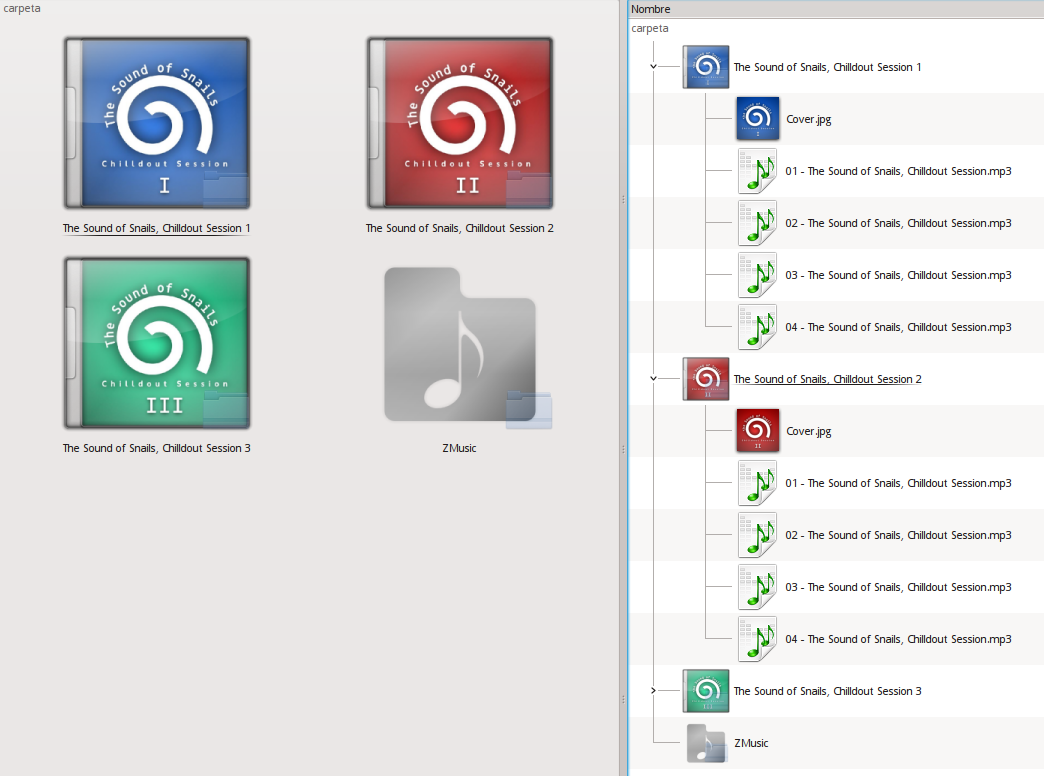1044x776 pixels.
Task: Select 'The Sound of Snails, Chilldout Session 3' label in icon view
Action: 156,448
